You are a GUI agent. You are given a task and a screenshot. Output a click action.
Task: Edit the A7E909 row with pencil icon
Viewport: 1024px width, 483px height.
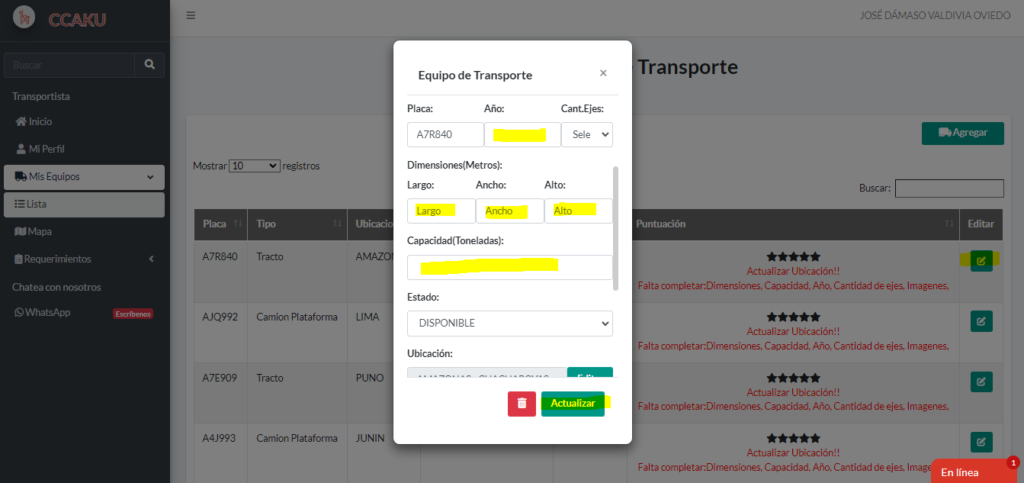[x=981, y=382]
